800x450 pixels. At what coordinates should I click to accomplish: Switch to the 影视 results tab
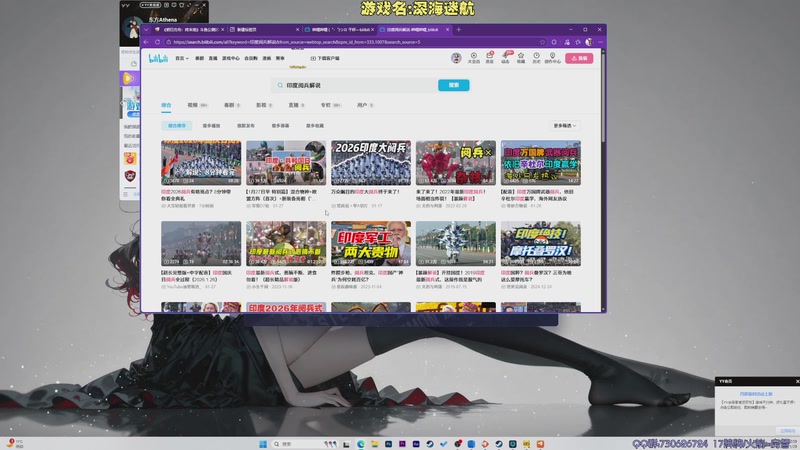(264, 105)
